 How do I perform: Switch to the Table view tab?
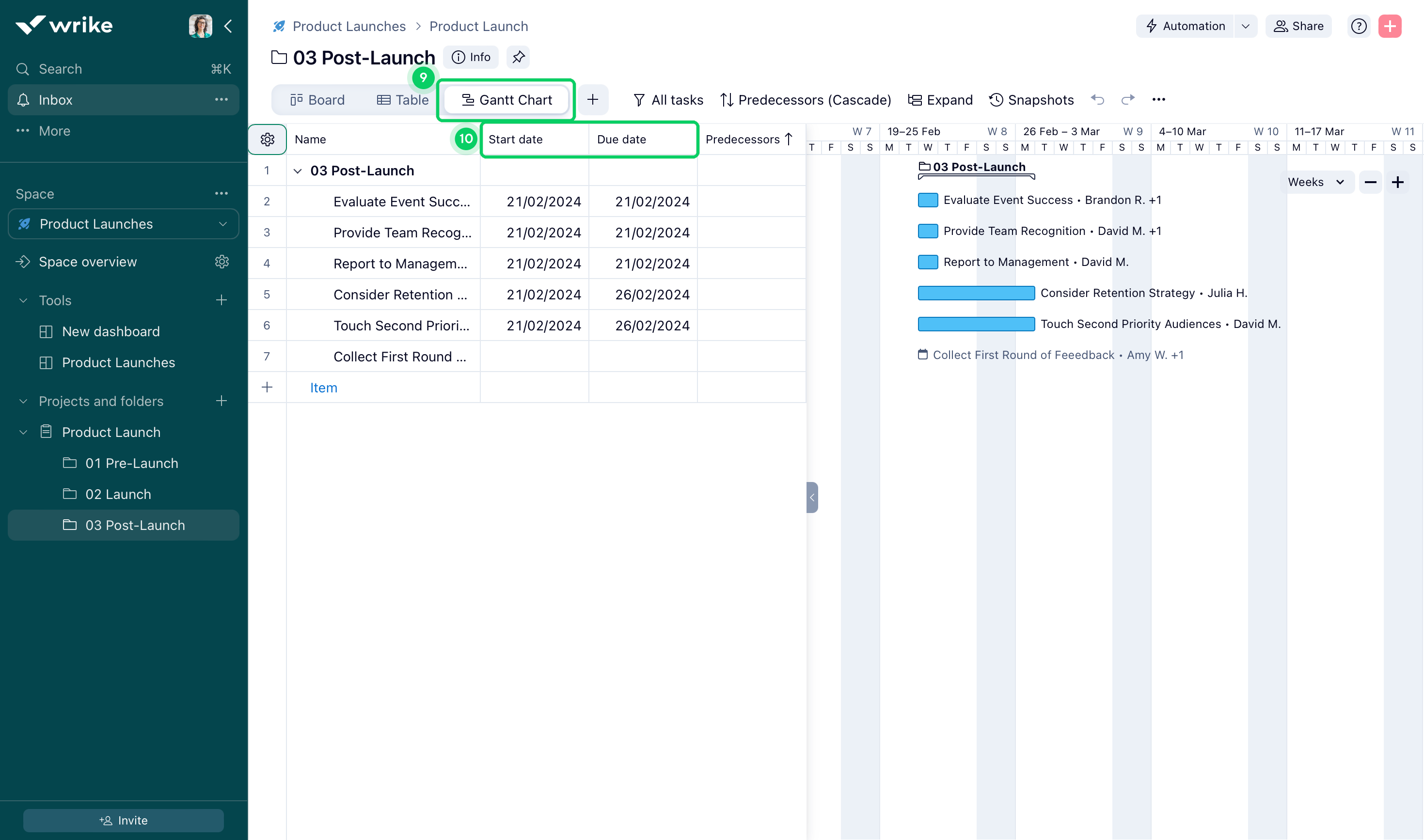[x=403, y=100]
